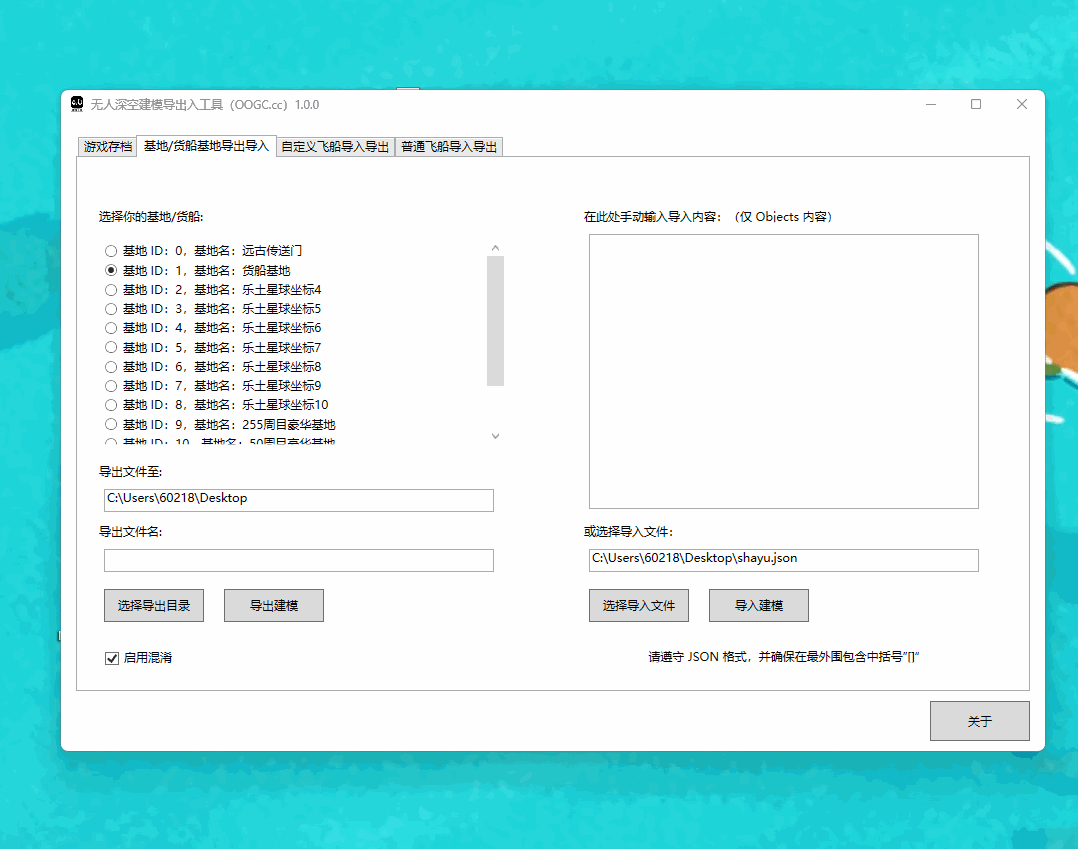This screenshot has width=1078, height=849.
Task: Click the base list scrollbar thumb
Action: click(x=495, y=321)
